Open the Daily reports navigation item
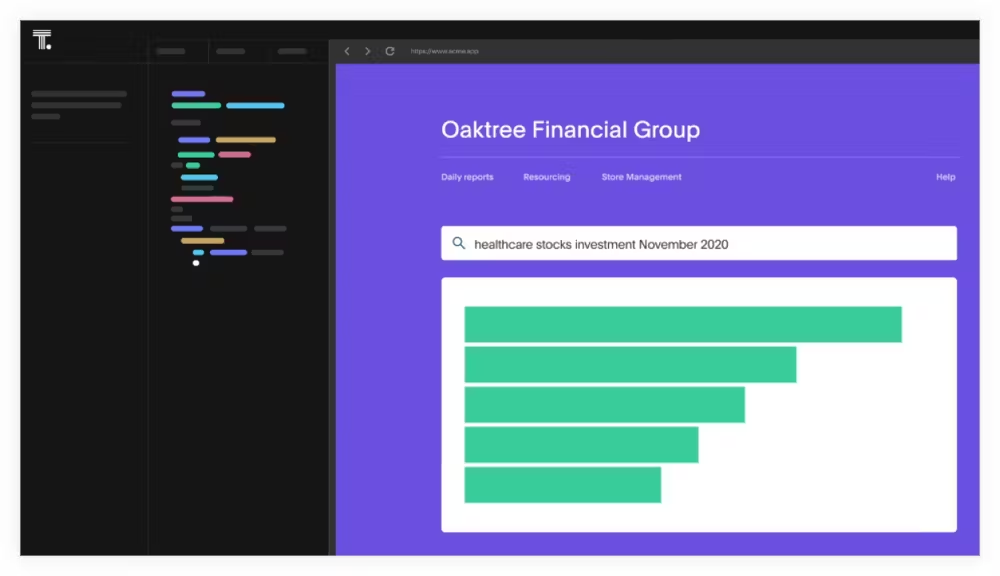The height and width of the screenshot is (576, 1000). tap(467, 177)
